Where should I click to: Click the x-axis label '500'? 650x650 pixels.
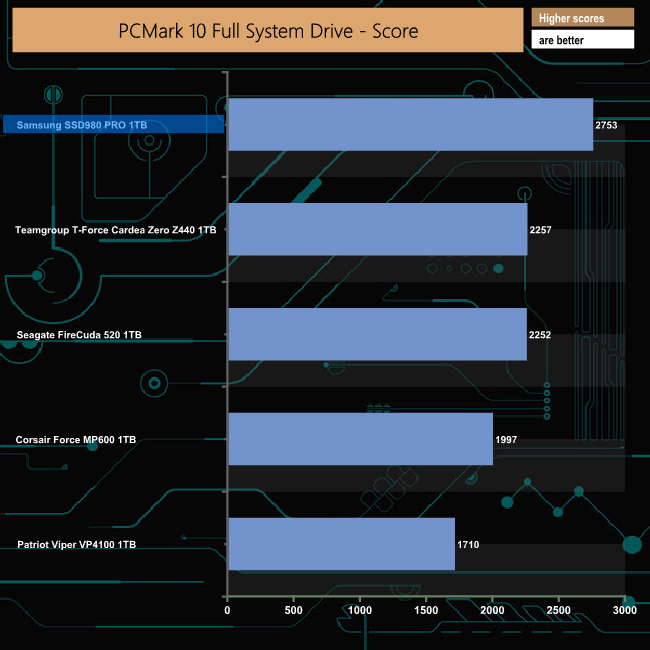(x=293, y=610)
